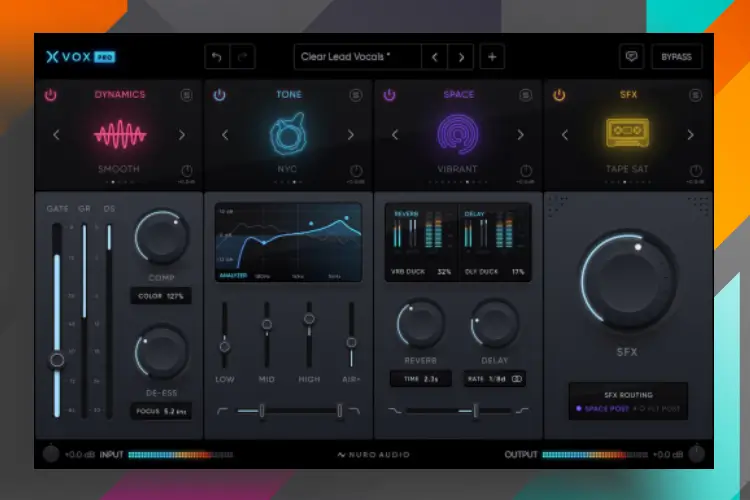The image size is (750, 500).
Task: Add a new preset with plus button
Action: [491, 57]
